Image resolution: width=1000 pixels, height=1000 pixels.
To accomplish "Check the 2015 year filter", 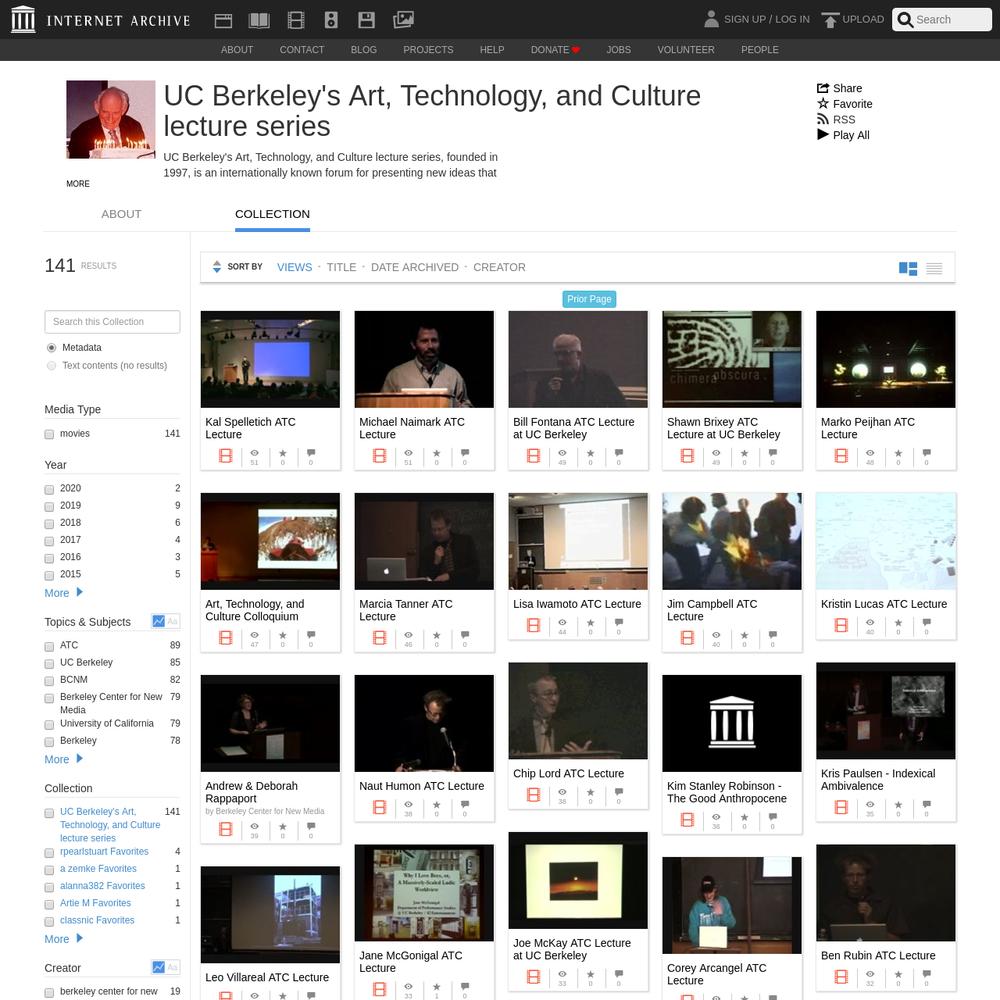I will pos(49,575).
